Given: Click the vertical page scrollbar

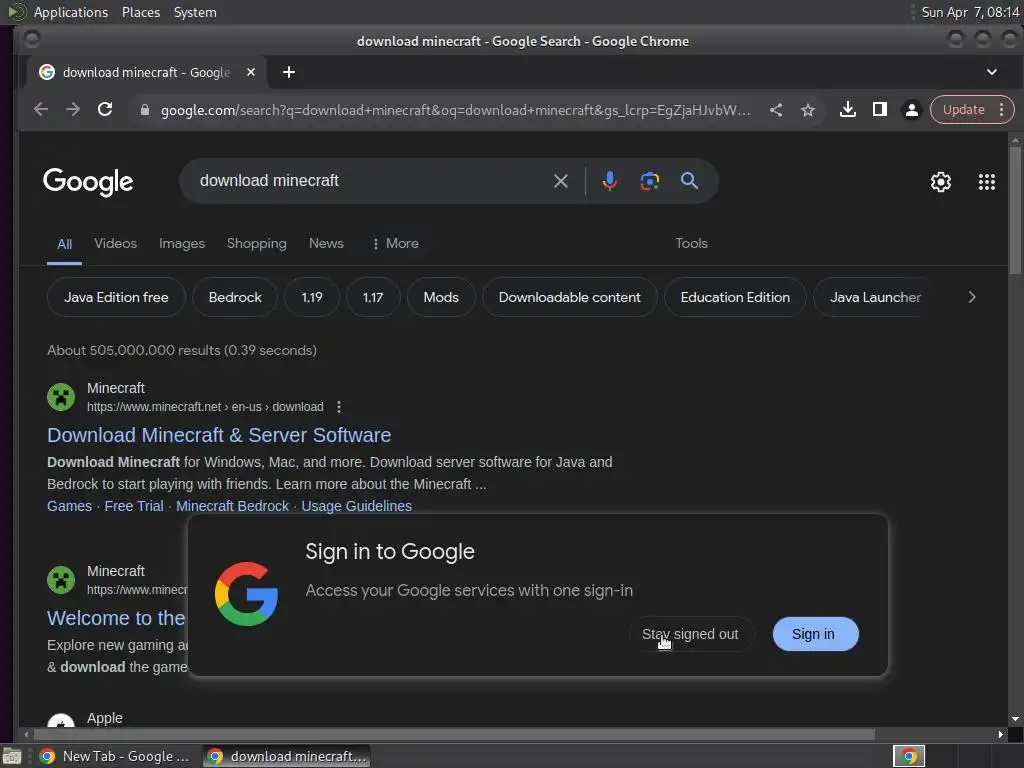Looking at the screenshot, I should [1014, 209].
